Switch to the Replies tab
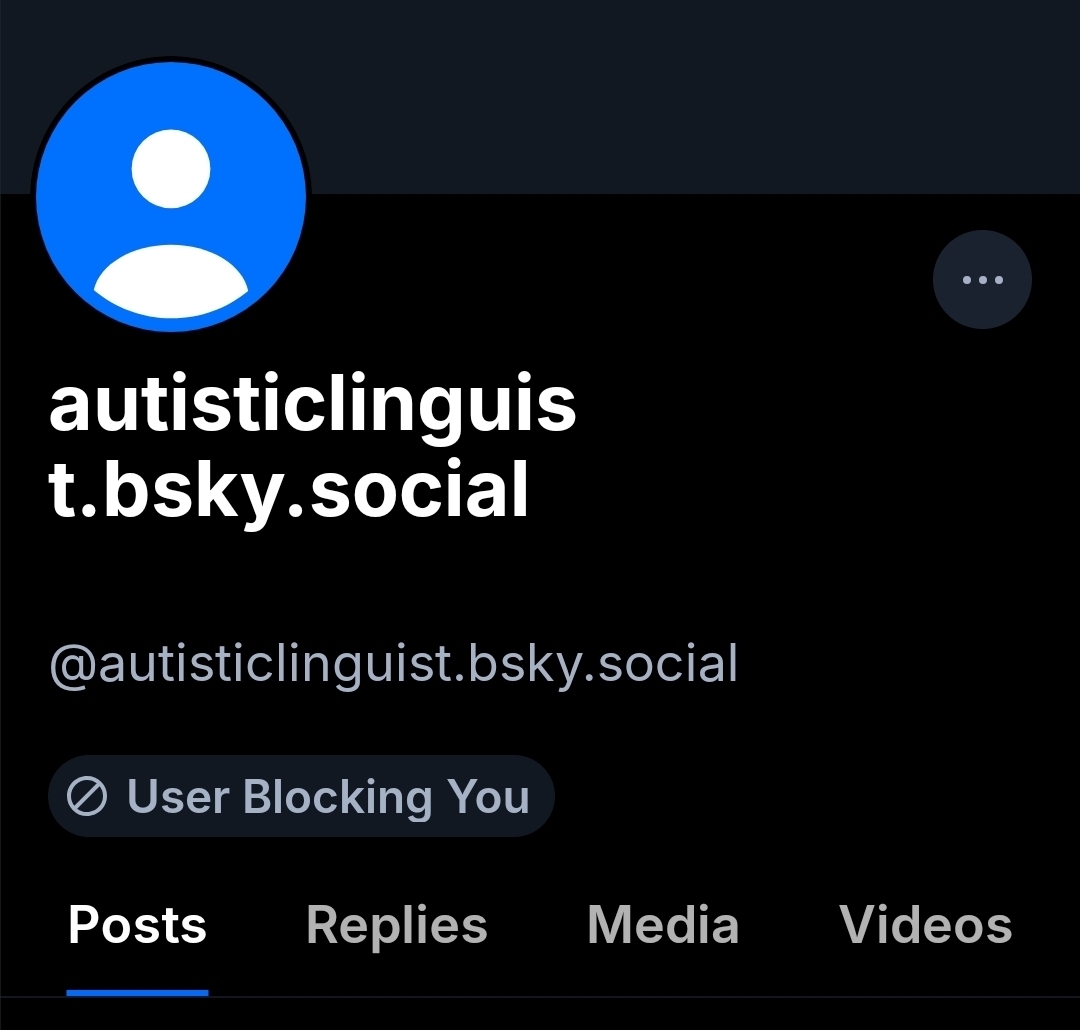Screen dimensions: 1080x1030 (x=397, y=925)
